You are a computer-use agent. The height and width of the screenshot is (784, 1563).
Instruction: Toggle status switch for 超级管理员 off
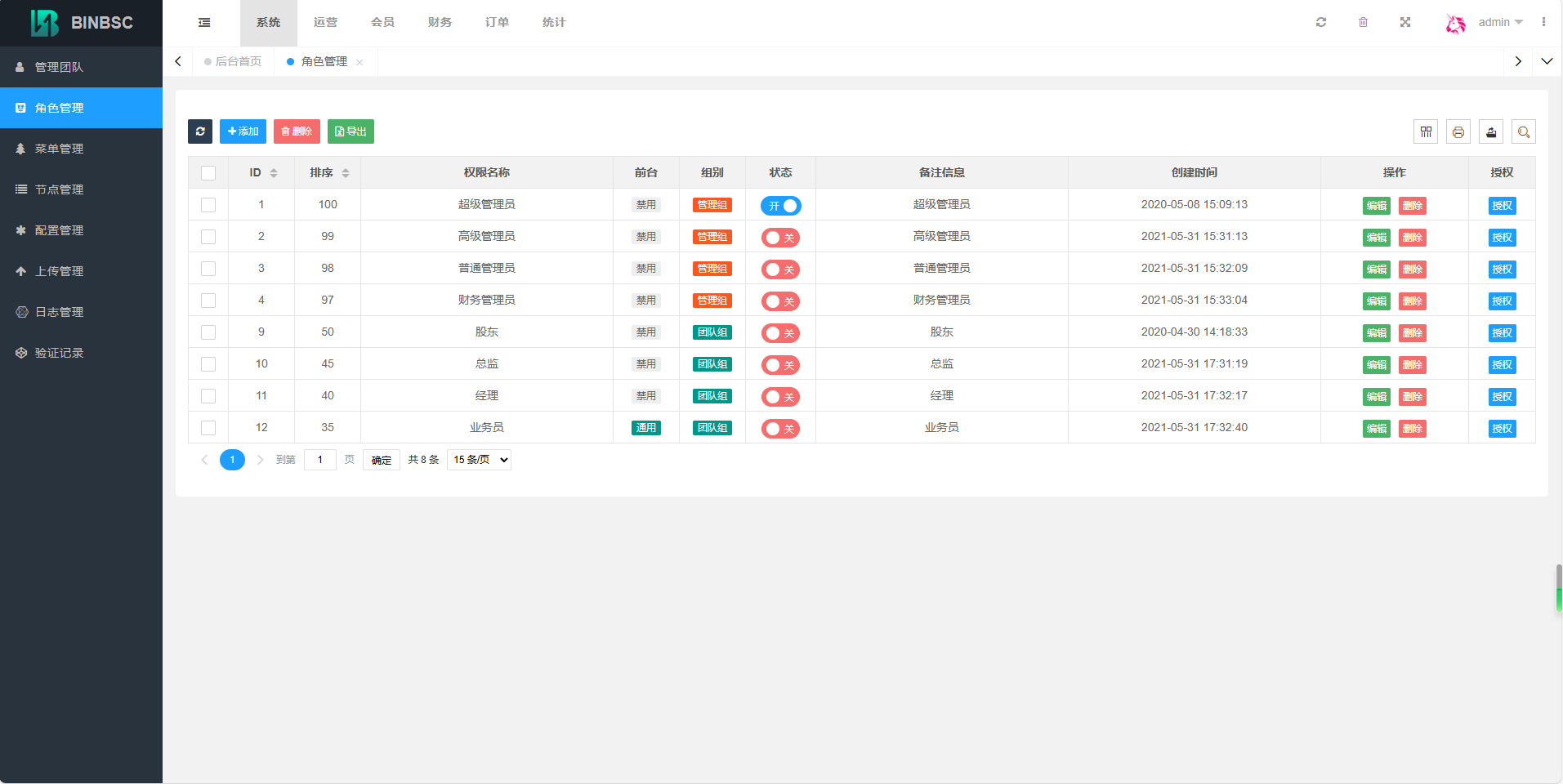coord(780,206)
